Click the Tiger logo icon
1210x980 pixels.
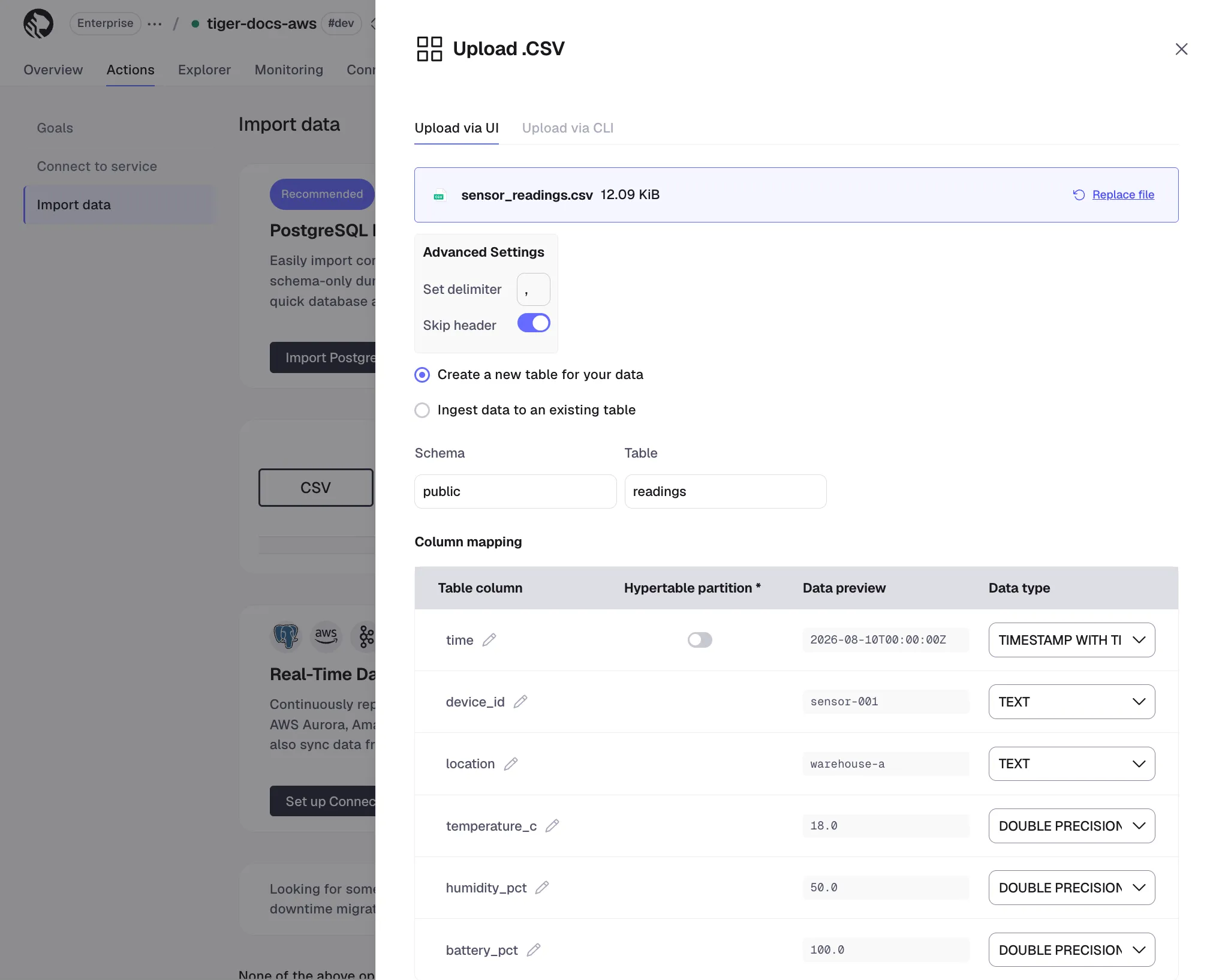38,24
